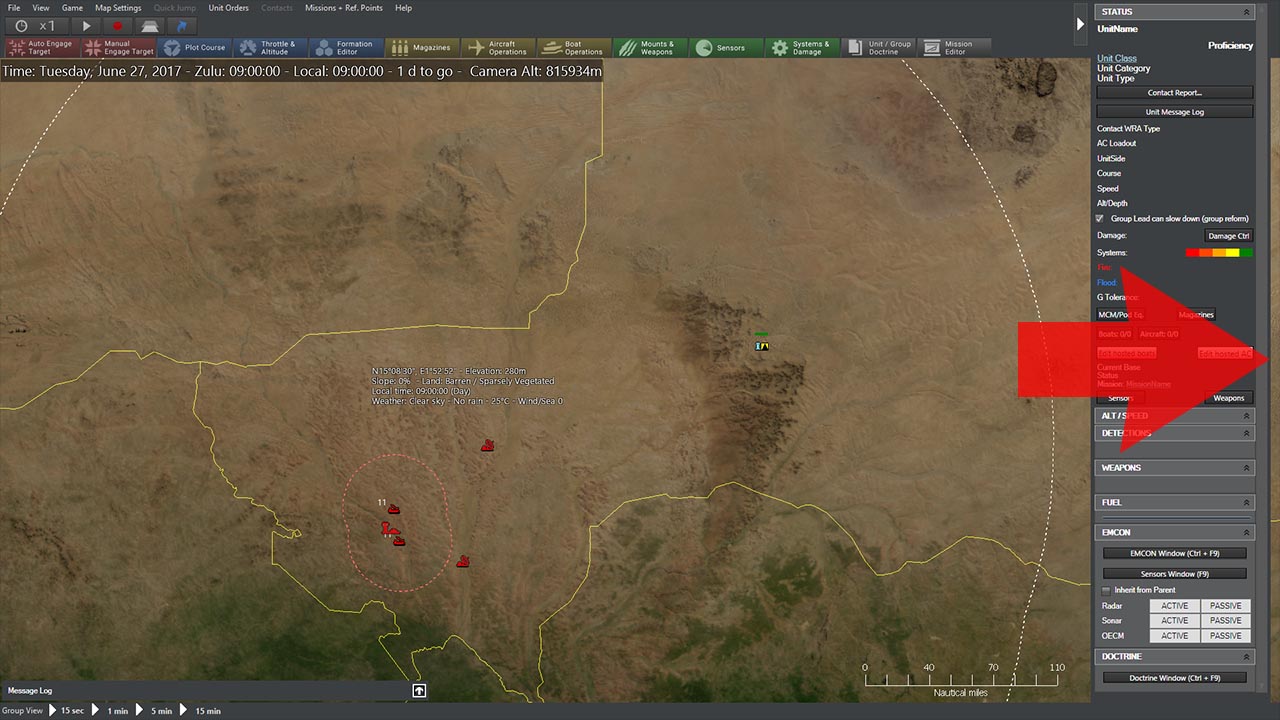Select the southeasternmost red hostile unit
Viewport: 1280px width, 720px height.
click(x=463, y=562)
